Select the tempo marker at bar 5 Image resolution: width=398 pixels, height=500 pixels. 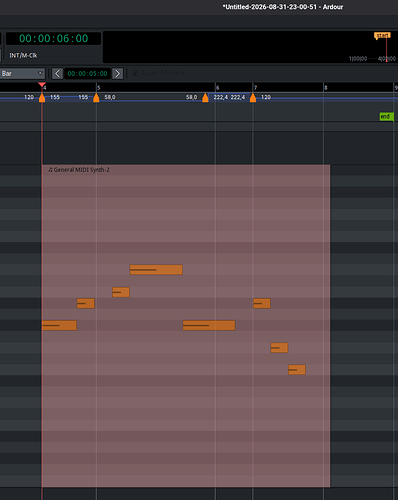96,98
